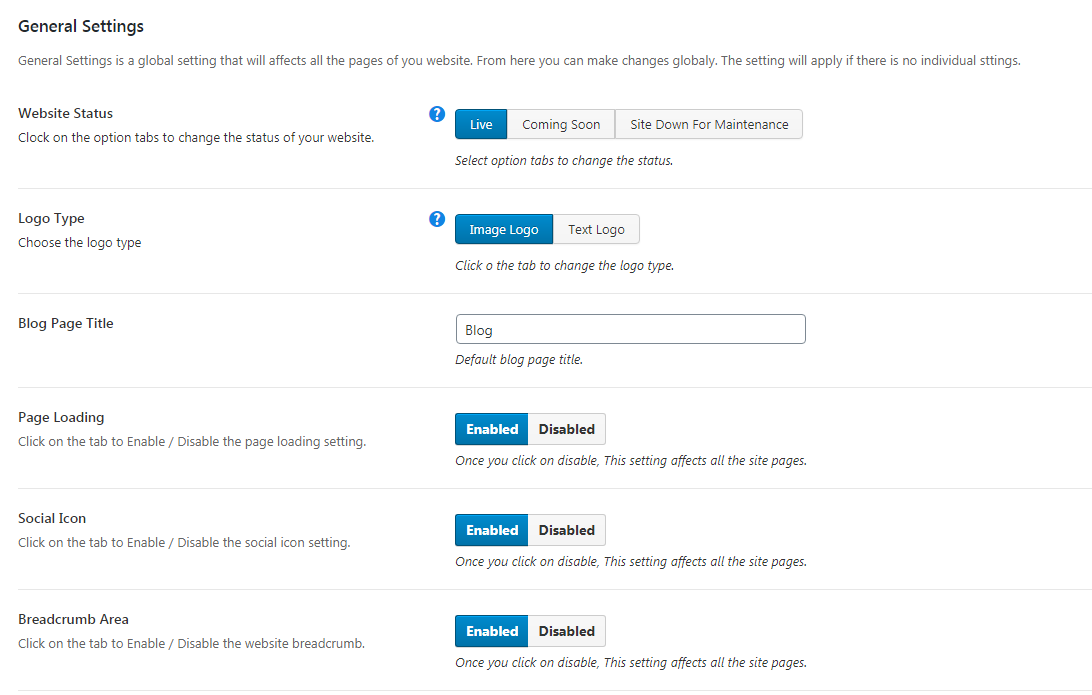Enable the Social Icon setting
This screenshot has height=695, width=1092.
(x=492, y=530)
